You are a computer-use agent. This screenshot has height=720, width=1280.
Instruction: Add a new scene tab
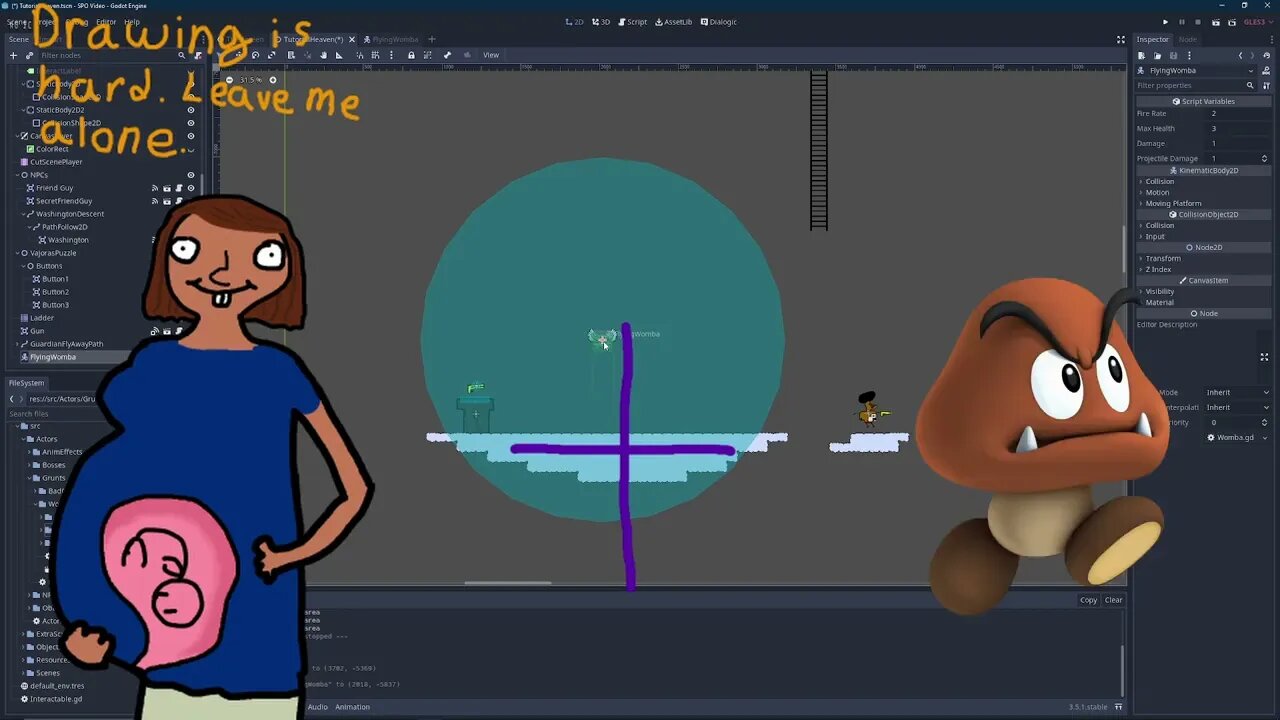click(x=432, y=39)
